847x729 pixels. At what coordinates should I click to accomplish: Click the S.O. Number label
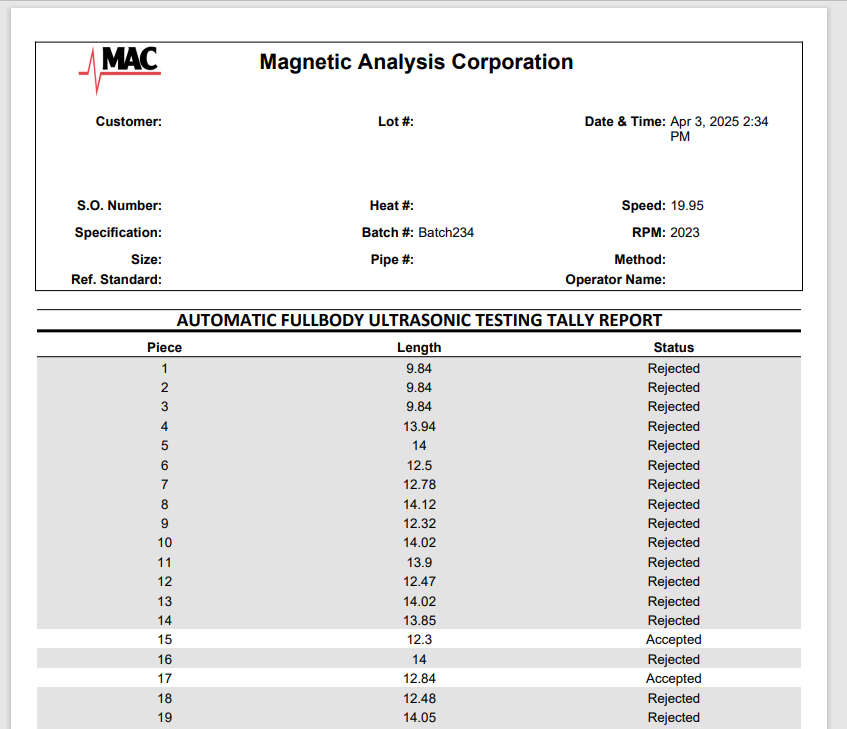[x=119, y=205]
